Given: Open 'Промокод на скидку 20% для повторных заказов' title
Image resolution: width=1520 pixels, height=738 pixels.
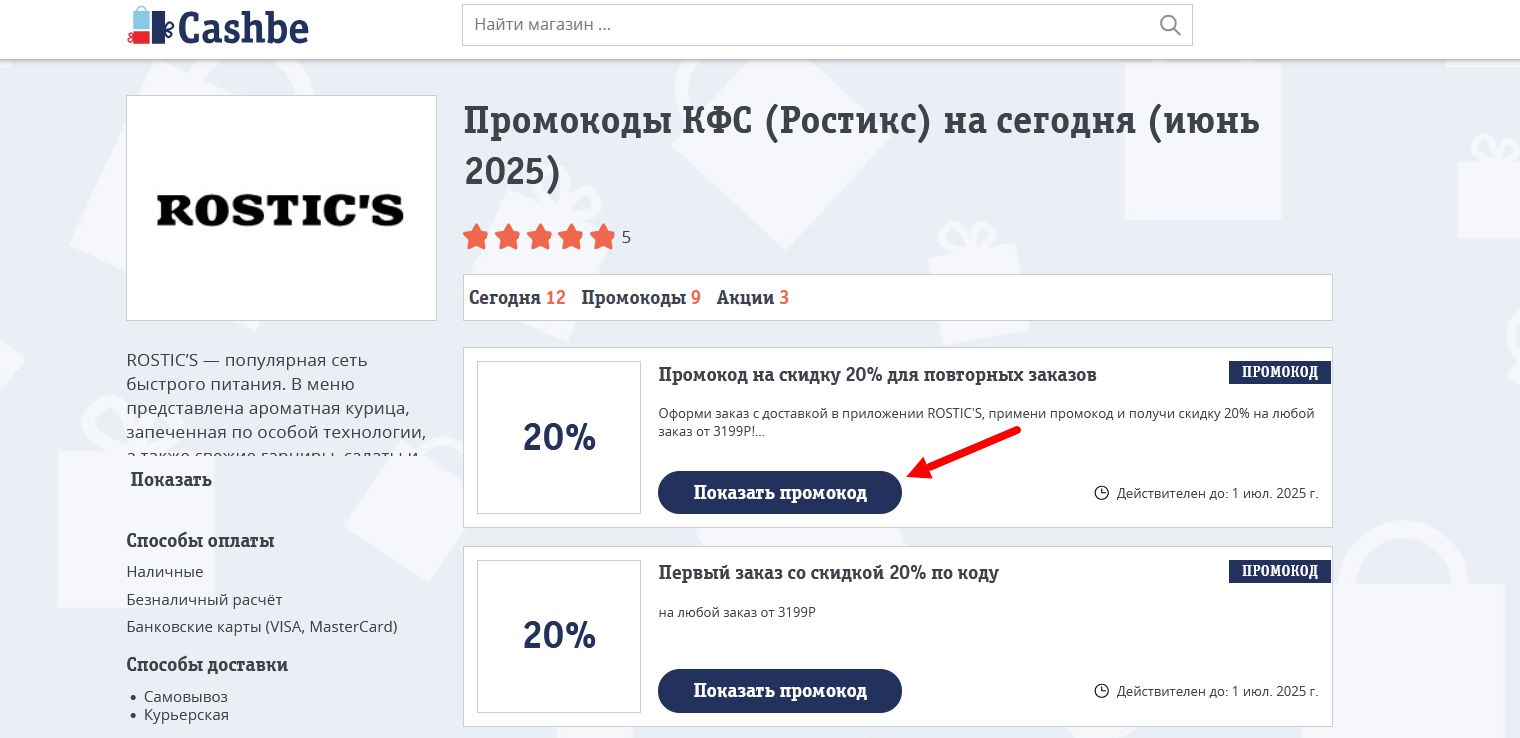Looking at the screenshot, I should click(878, 375).
